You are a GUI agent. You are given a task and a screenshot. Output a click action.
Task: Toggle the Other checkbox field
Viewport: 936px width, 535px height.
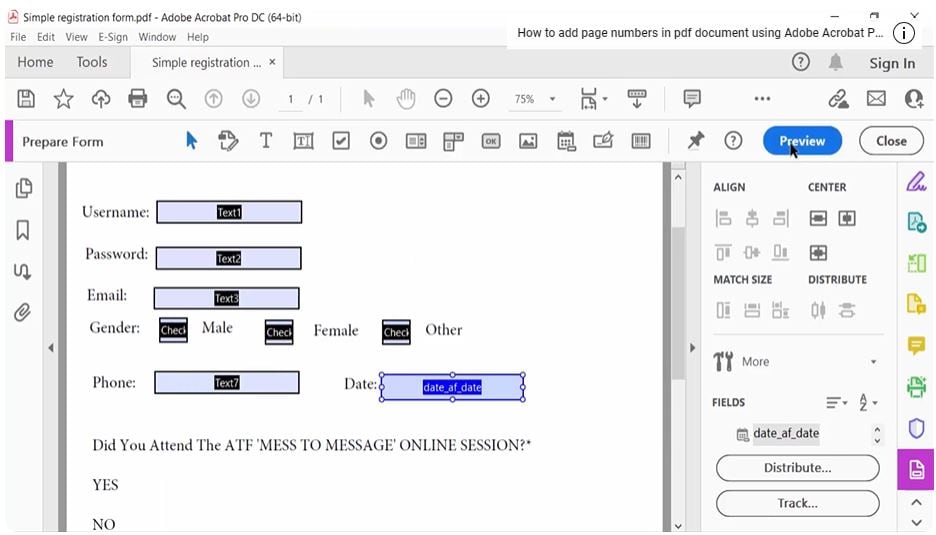point(396,332)
